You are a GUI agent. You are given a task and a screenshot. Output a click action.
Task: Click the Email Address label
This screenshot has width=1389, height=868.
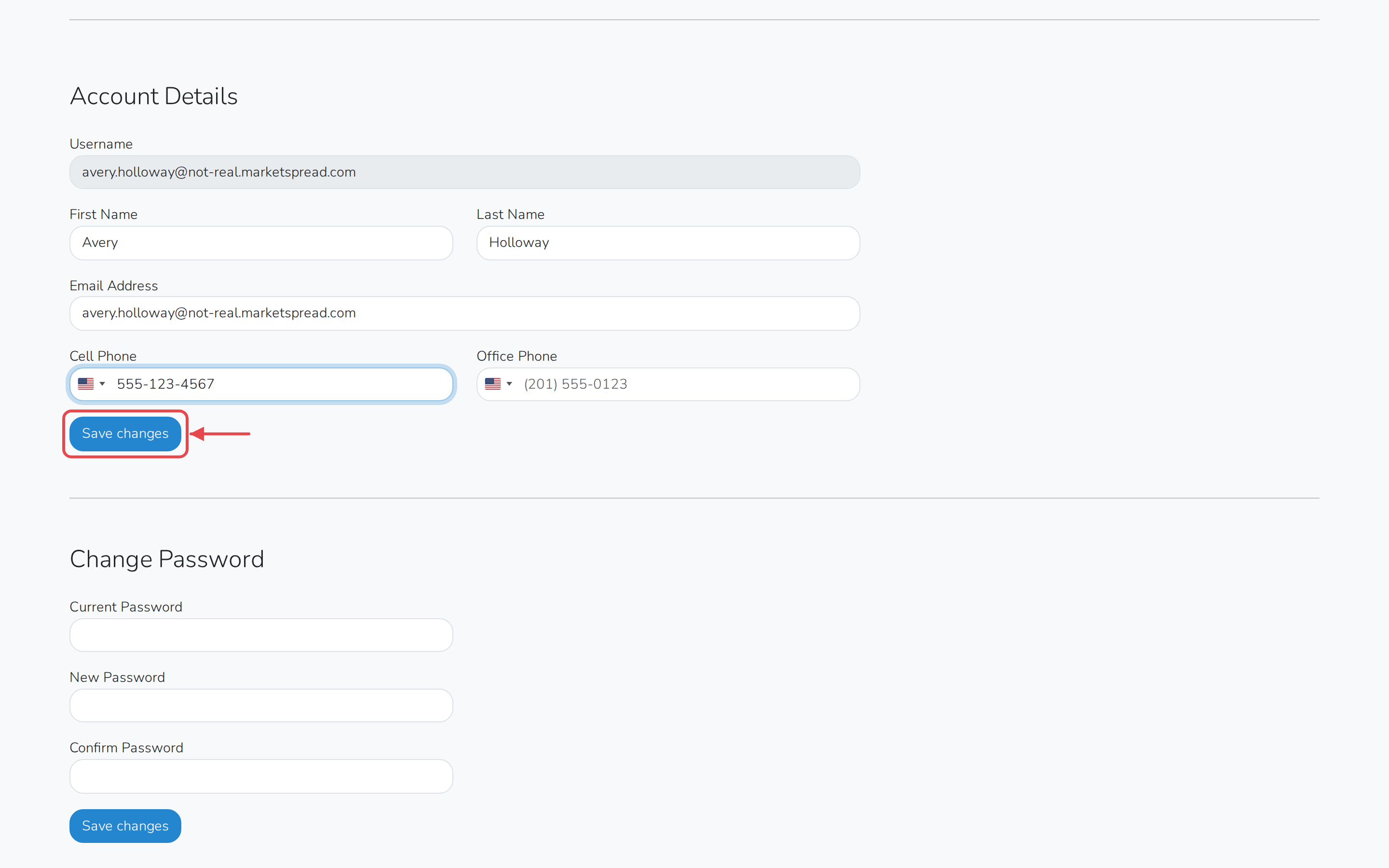[x=114, y=286]
